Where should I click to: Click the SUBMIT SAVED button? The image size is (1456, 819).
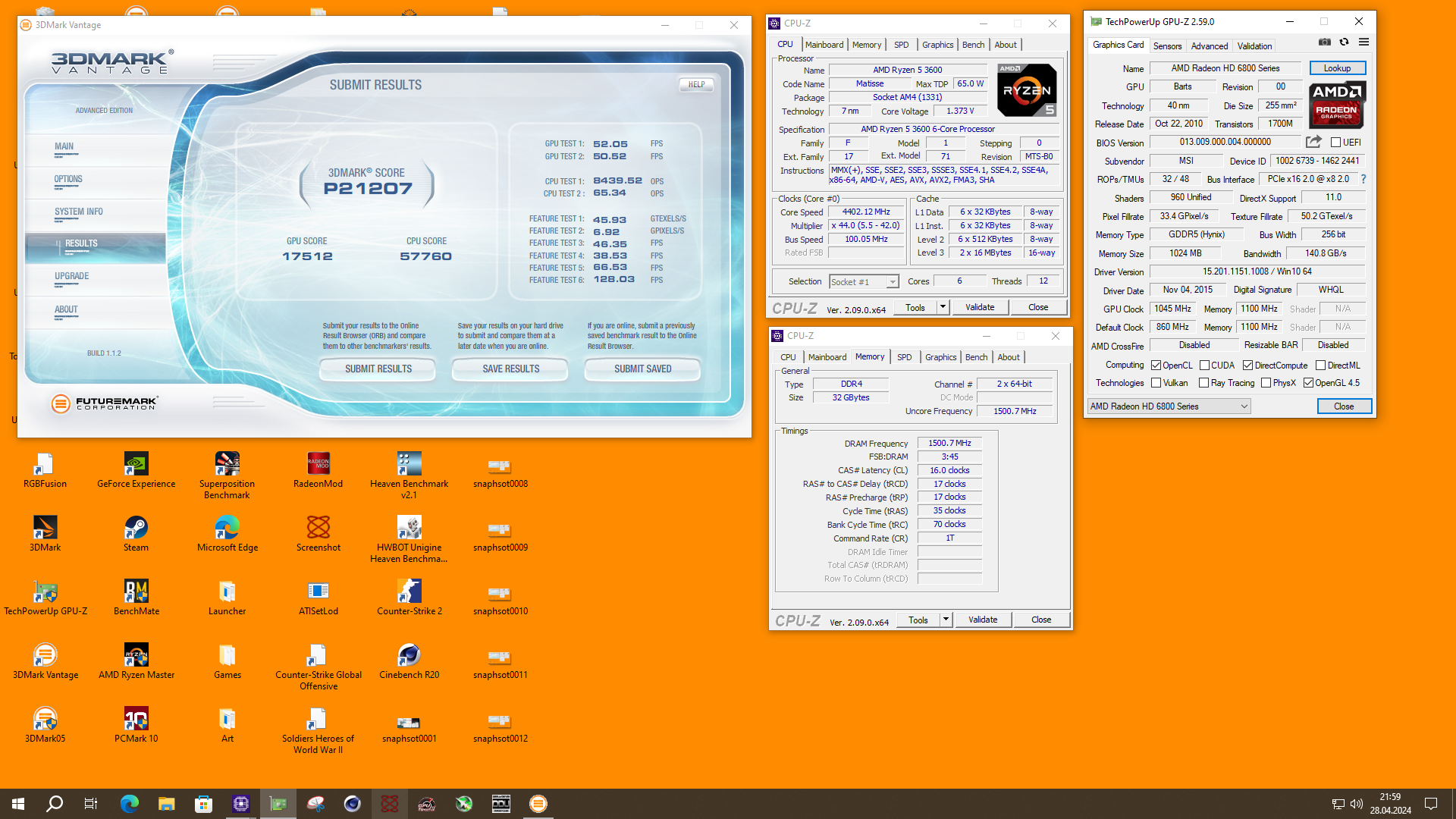click(x=642, y=369)
